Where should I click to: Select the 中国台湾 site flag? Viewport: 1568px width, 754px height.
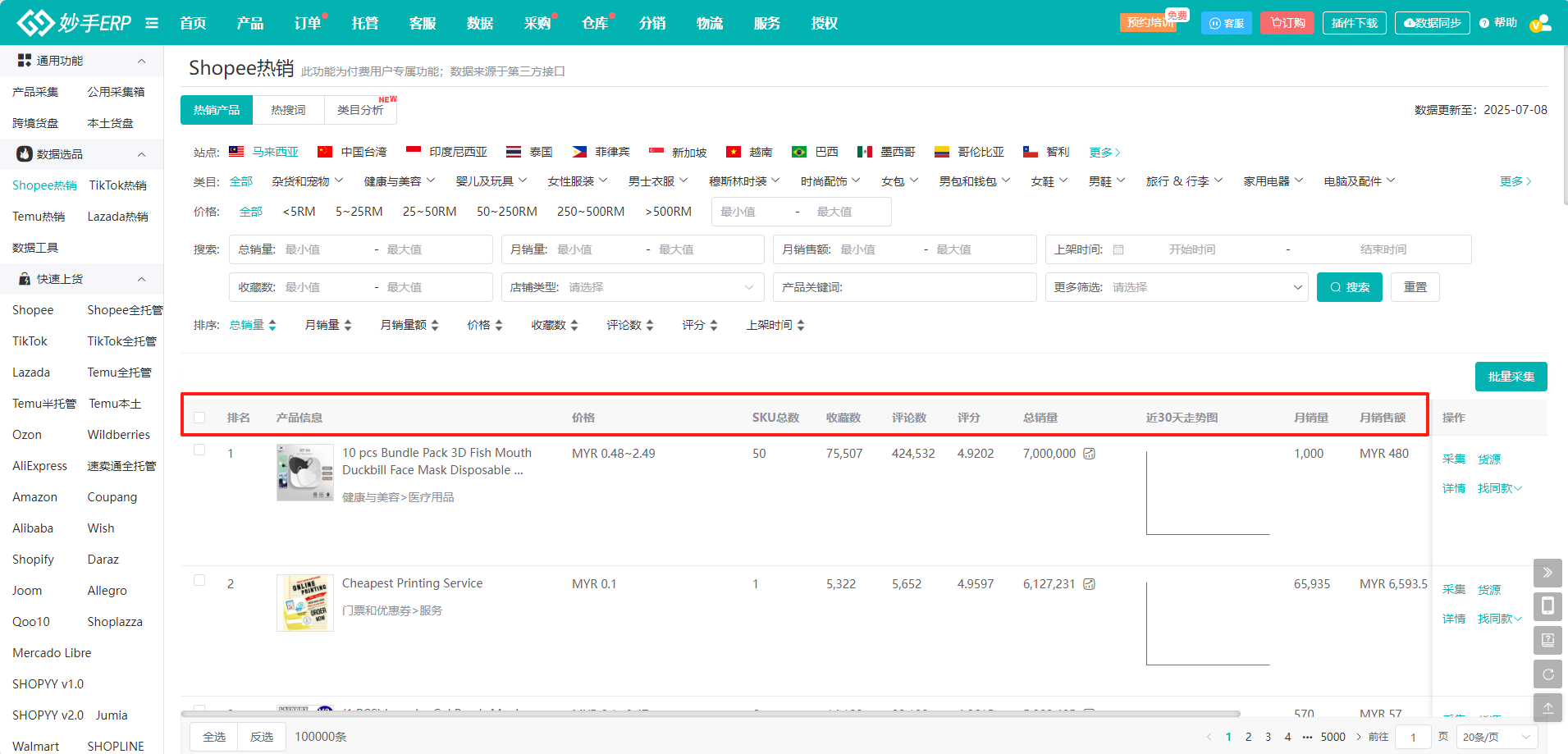(x=325, y=152)
